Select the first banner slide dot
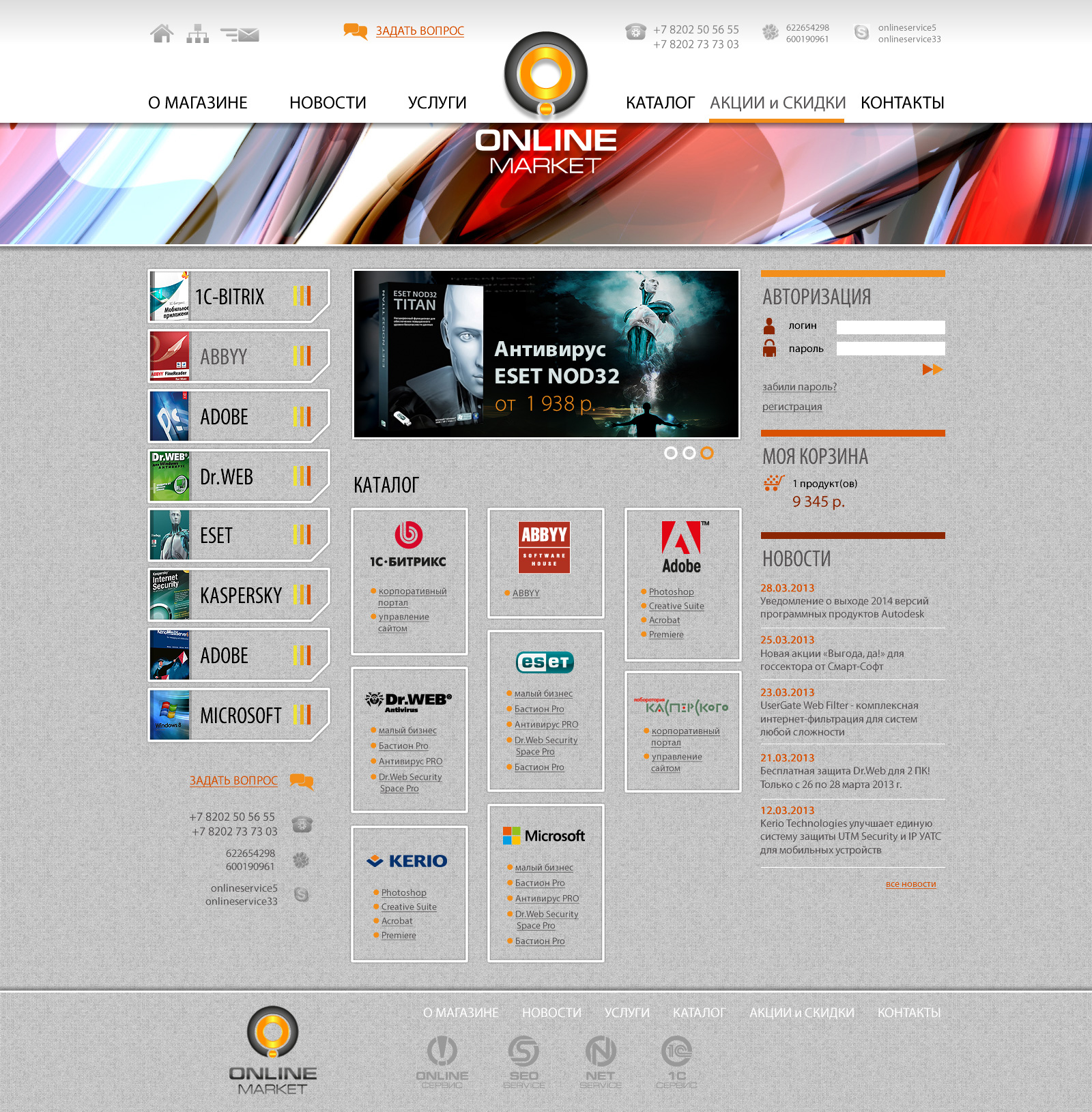The image size is (1092, 1112). [x=671, y=453]
